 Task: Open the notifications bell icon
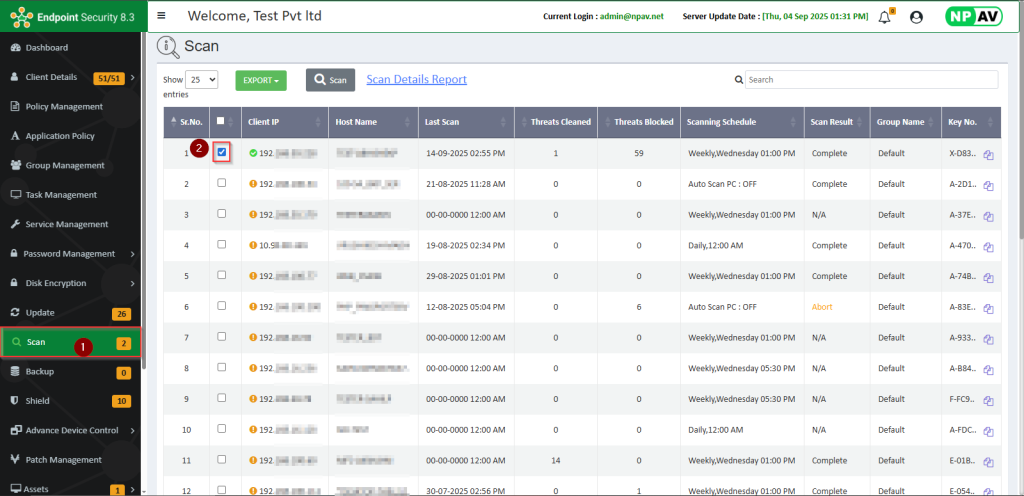(x=884, y=17)
